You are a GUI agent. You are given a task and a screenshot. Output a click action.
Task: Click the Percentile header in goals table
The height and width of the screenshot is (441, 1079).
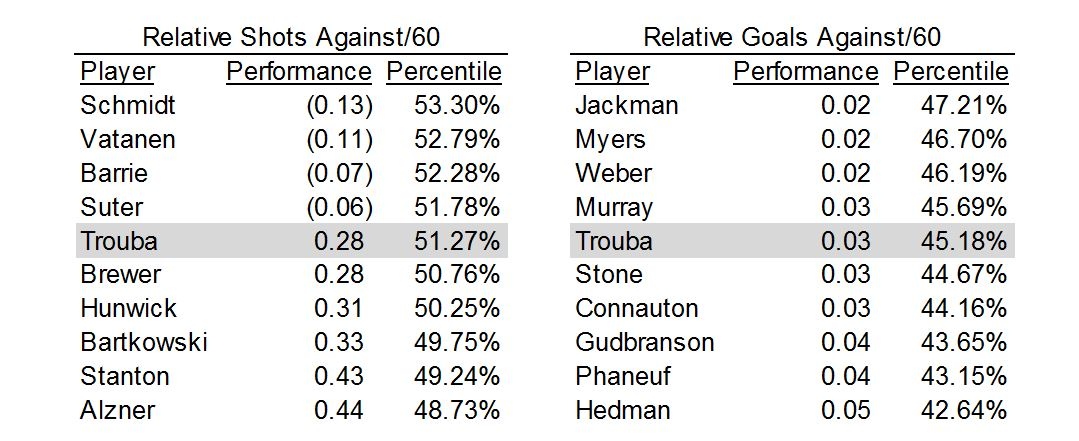(950, 72)
